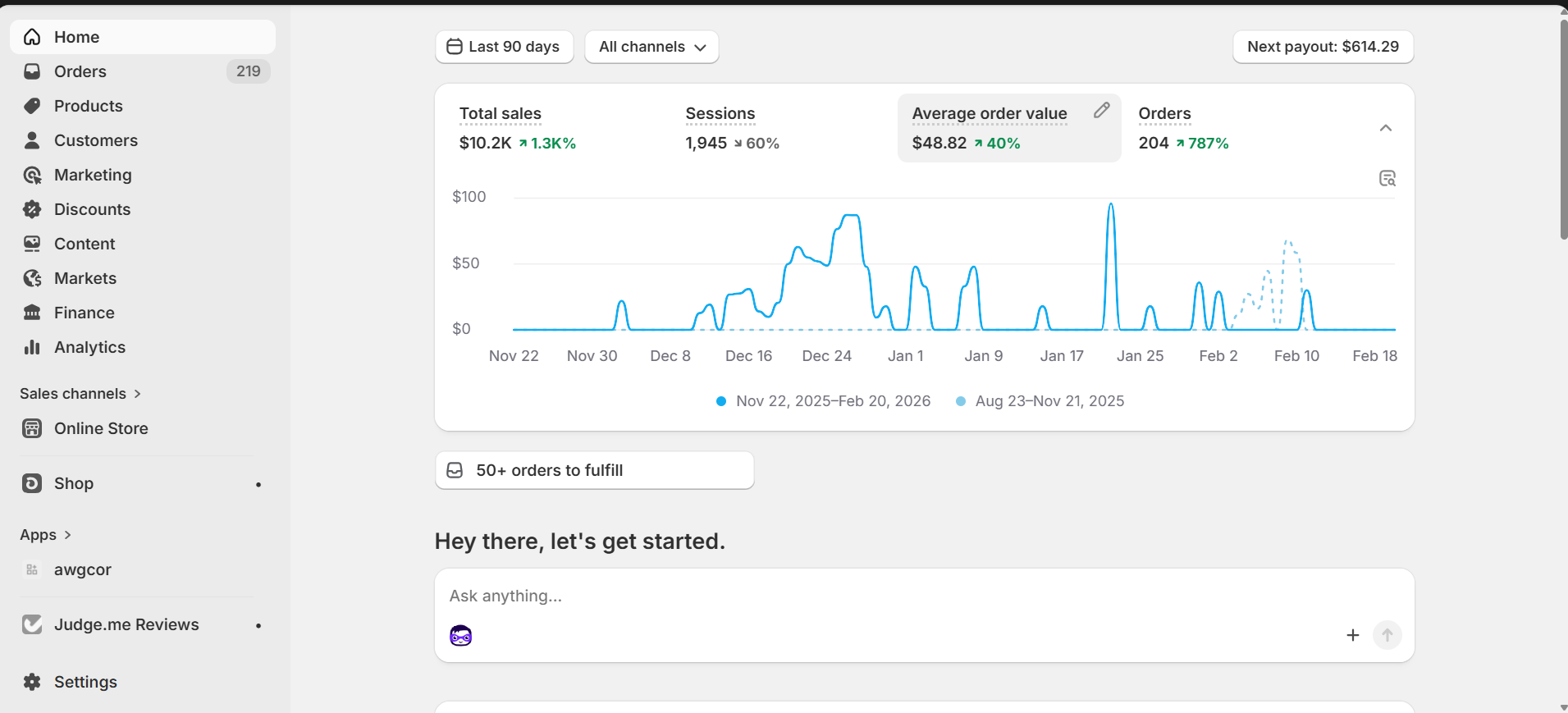Click the Markets menu label
The height and width of the screenshot is (713, 1568).
pos(85,278)
